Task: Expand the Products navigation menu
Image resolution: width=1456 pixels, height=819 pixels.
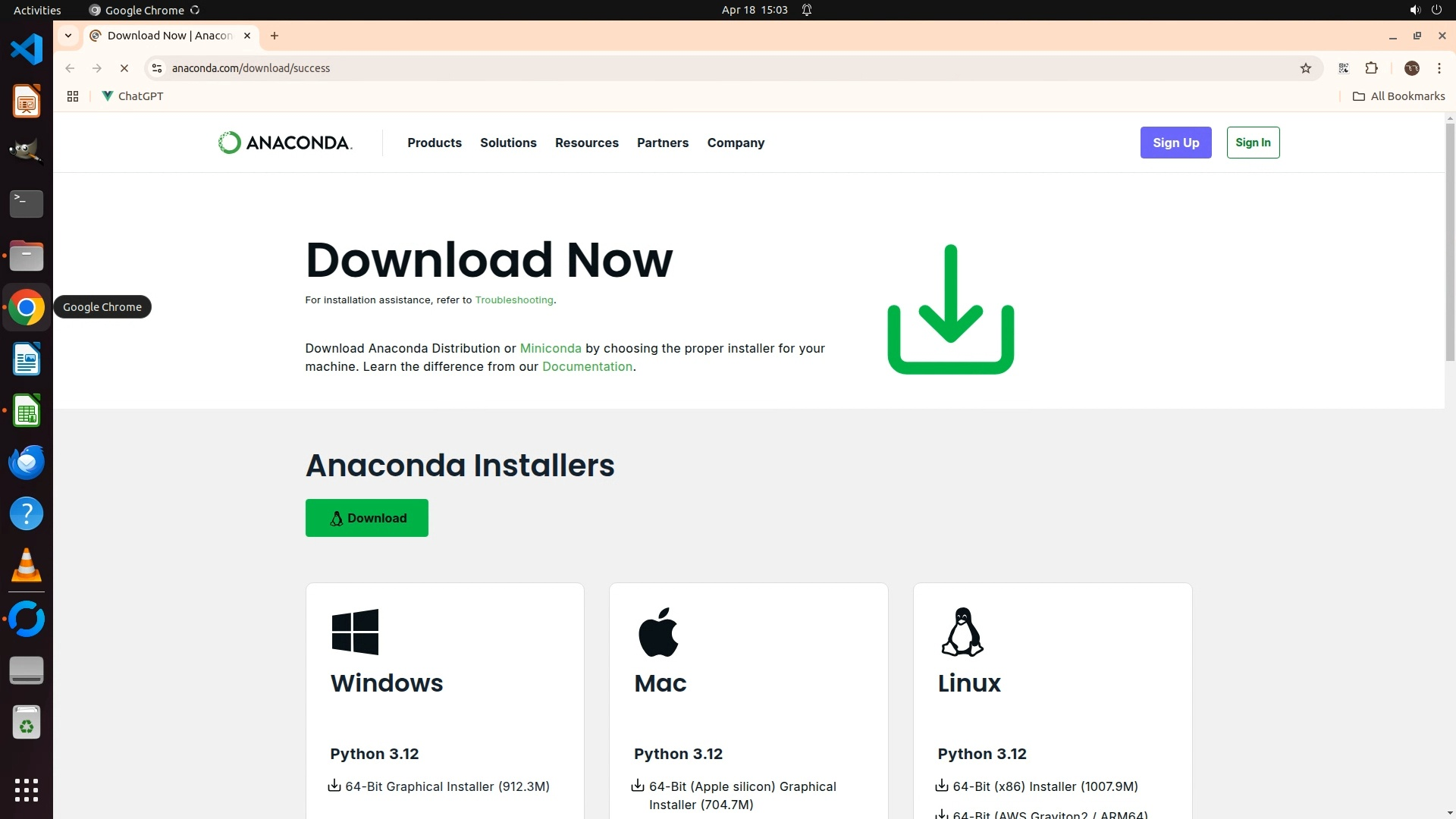Action: coord(434,143)
